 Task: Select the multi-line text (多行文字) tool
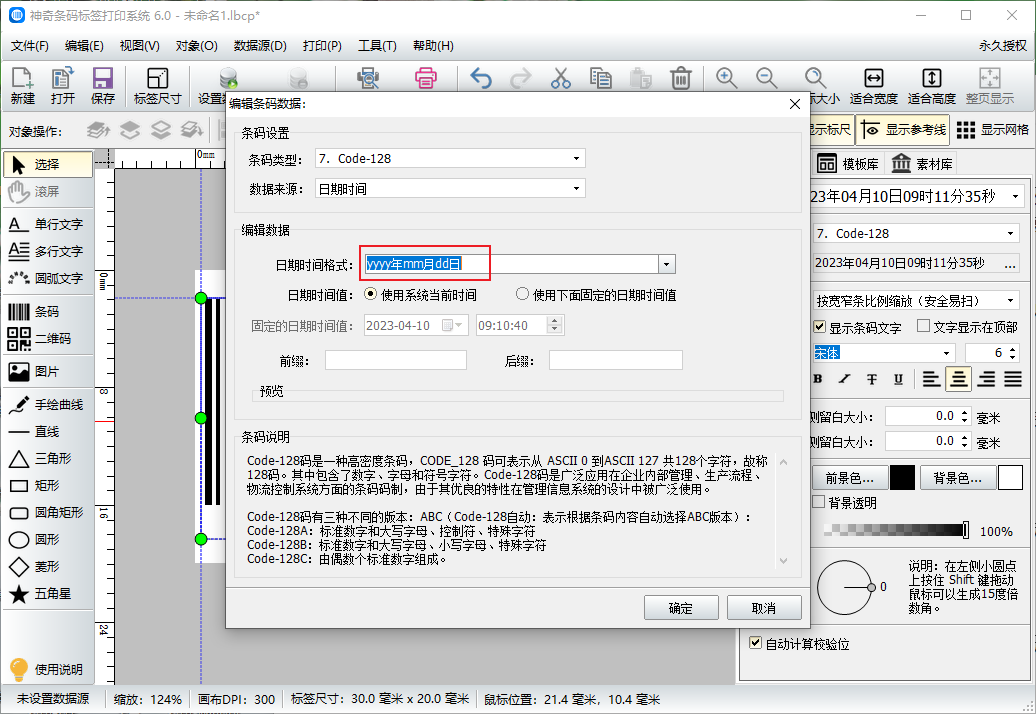pyautogui.click(x=48, y=252)
